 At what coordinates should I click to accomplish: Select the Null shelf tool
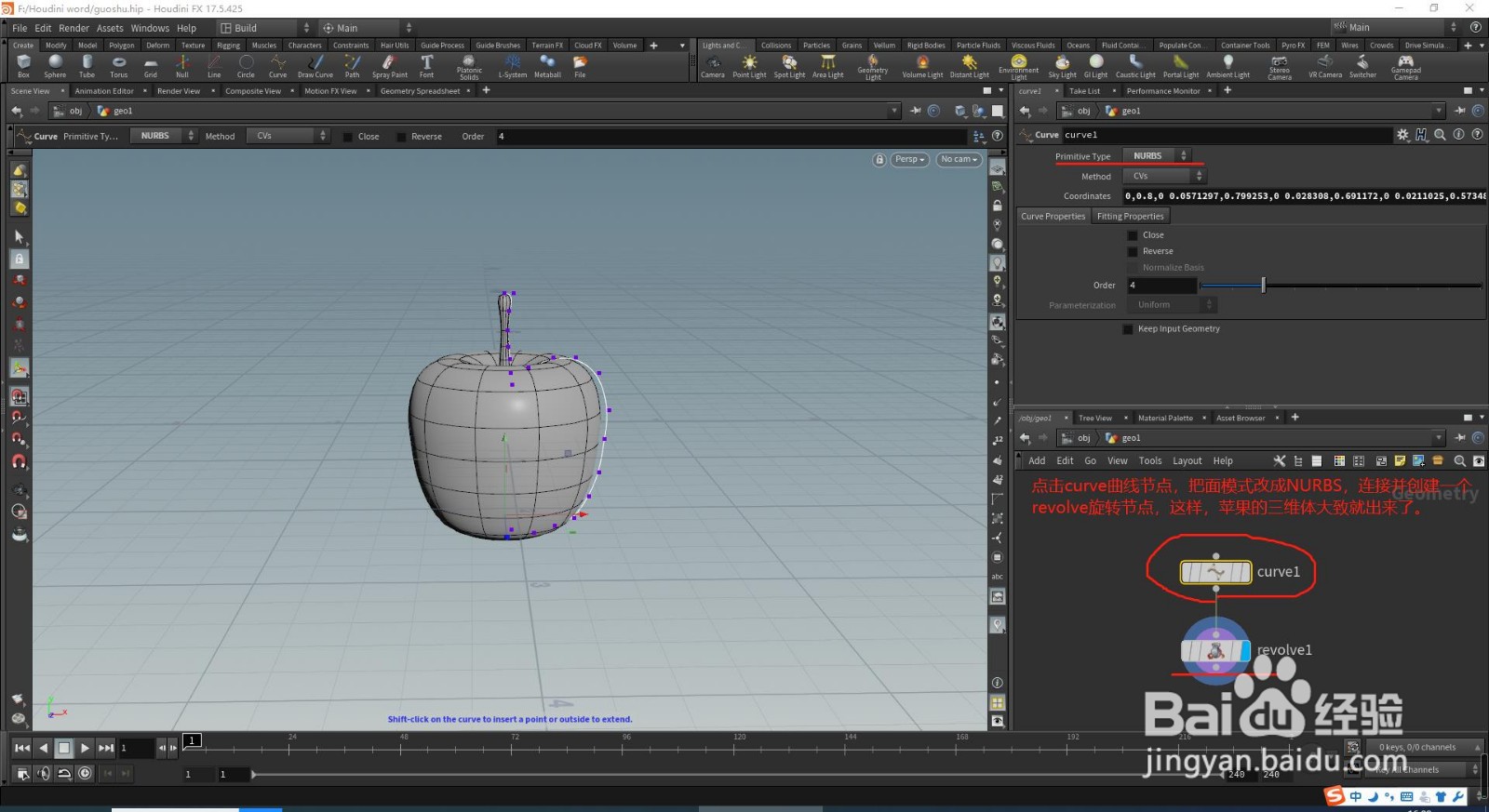tap(182, 65)
